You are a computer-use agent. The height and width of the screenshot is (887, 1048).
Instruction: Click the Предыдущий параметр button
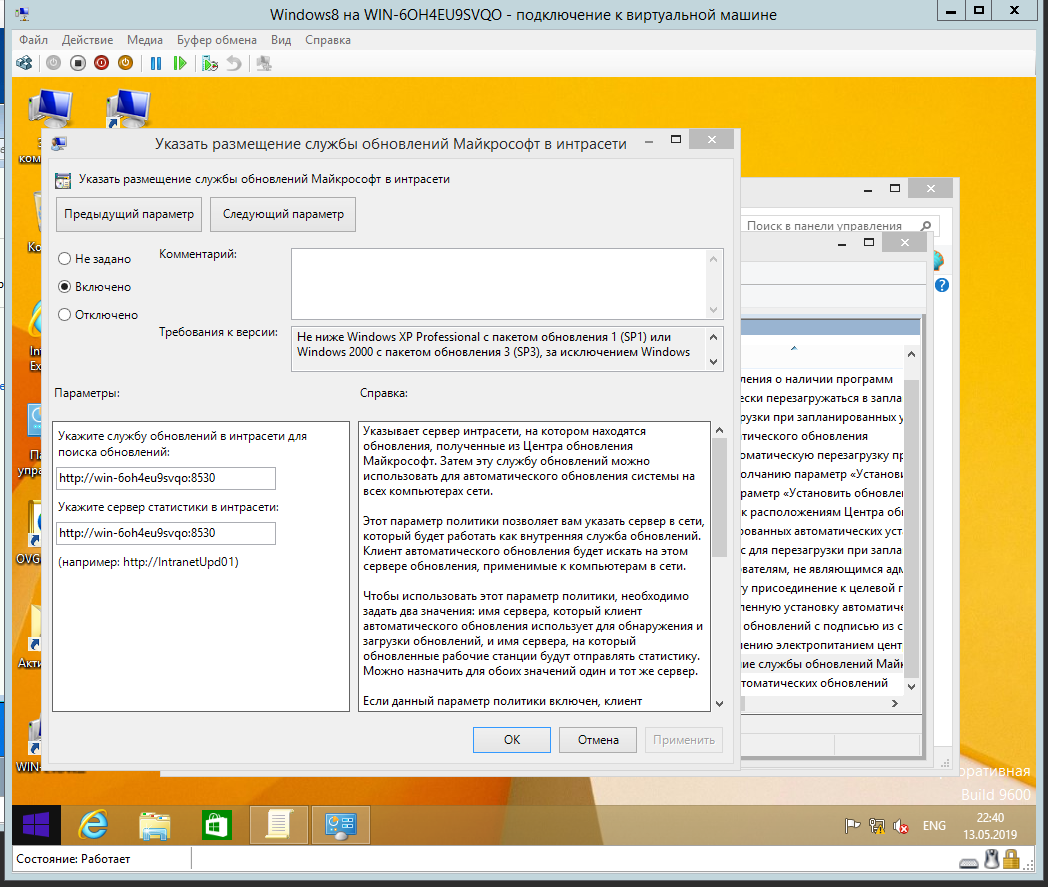129,214
